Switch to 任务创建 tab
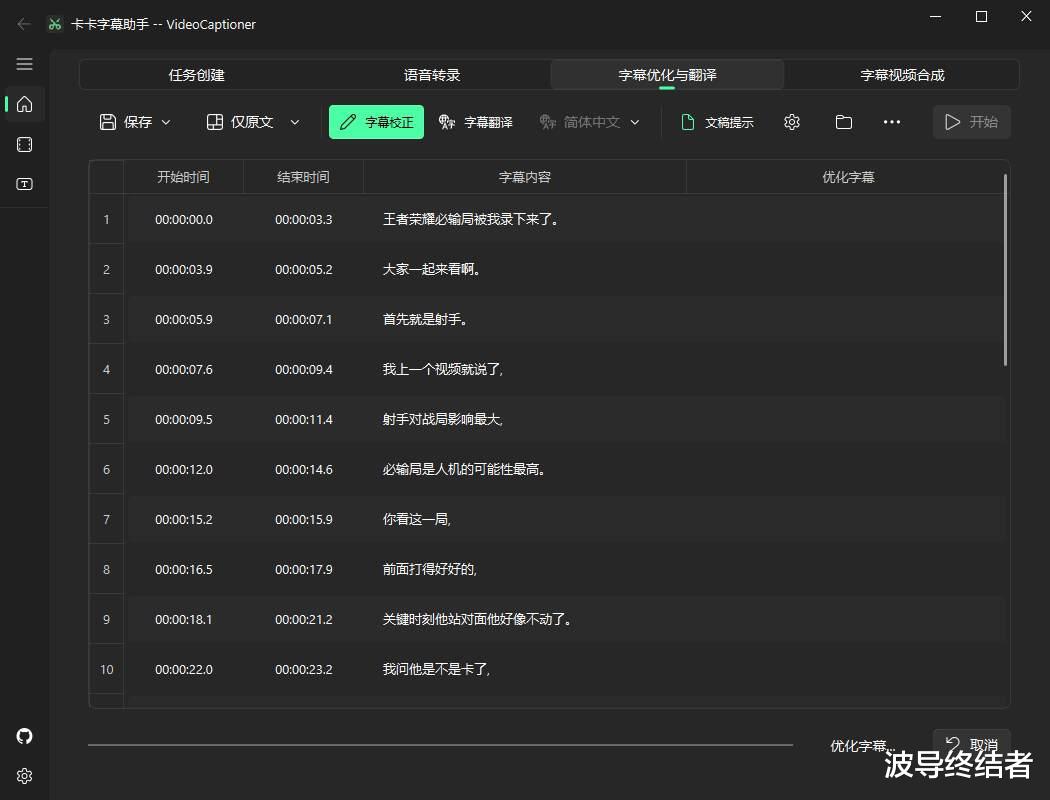This screenshot has height=800, width=1050. 196,75
